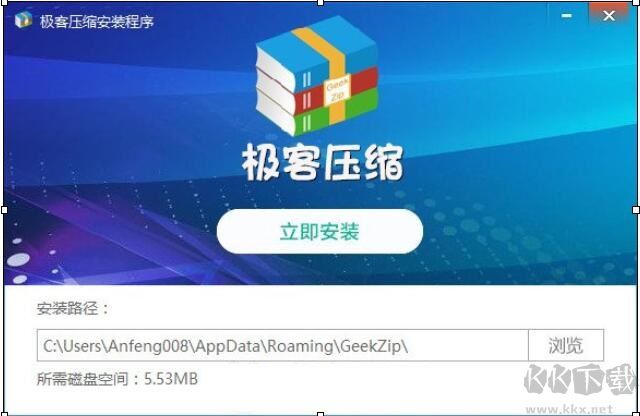The width and height of the screenshot is (640, 416).
Task: Click the 安装路径 label
Action: [x=73, y=308]
